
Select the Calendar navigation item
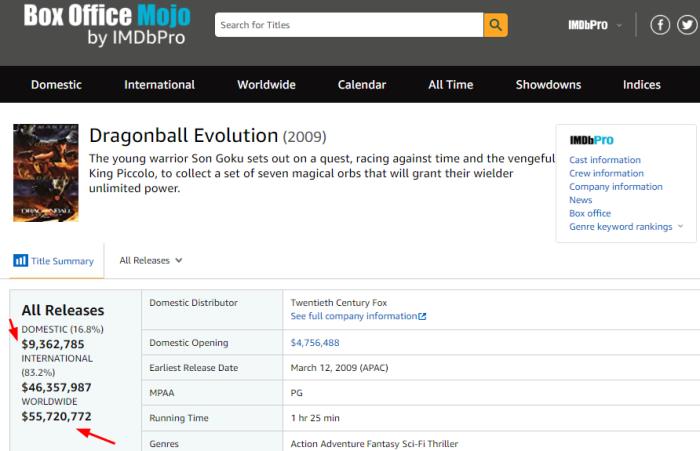tap(361, 85)
